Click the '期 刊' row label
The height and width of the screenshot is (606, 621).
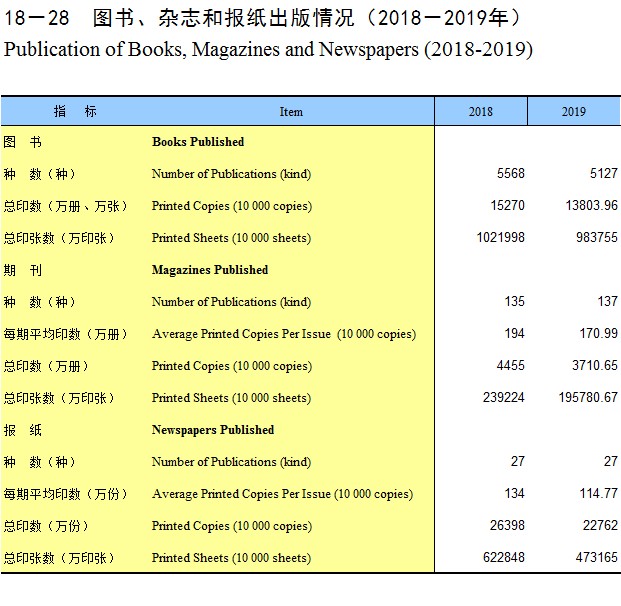tap(23, 270)
